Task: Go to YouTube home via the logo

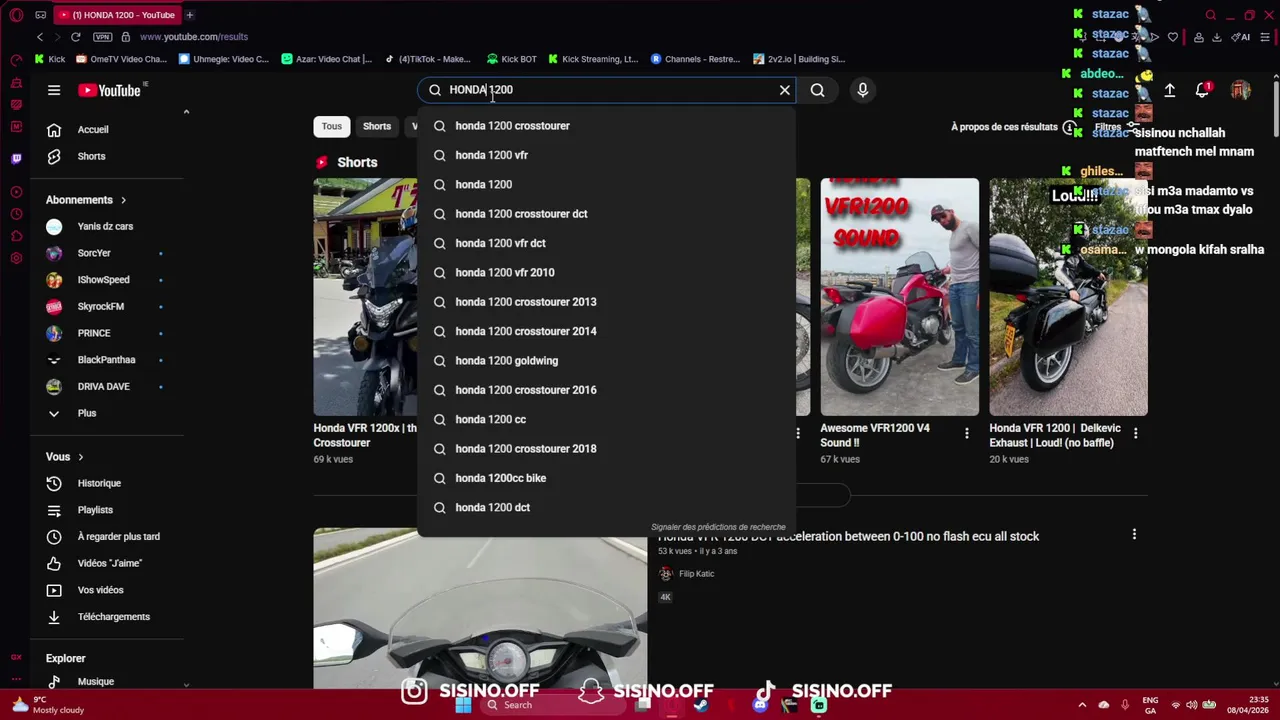Action: click(x=109, y=90)
